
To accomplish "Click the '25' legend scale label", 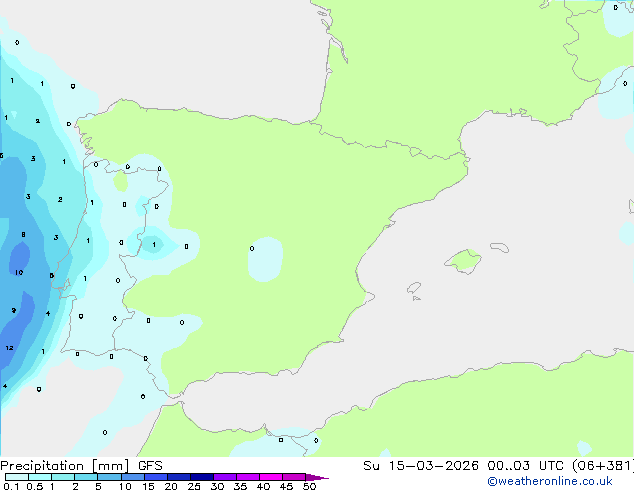I will (194, 486).
